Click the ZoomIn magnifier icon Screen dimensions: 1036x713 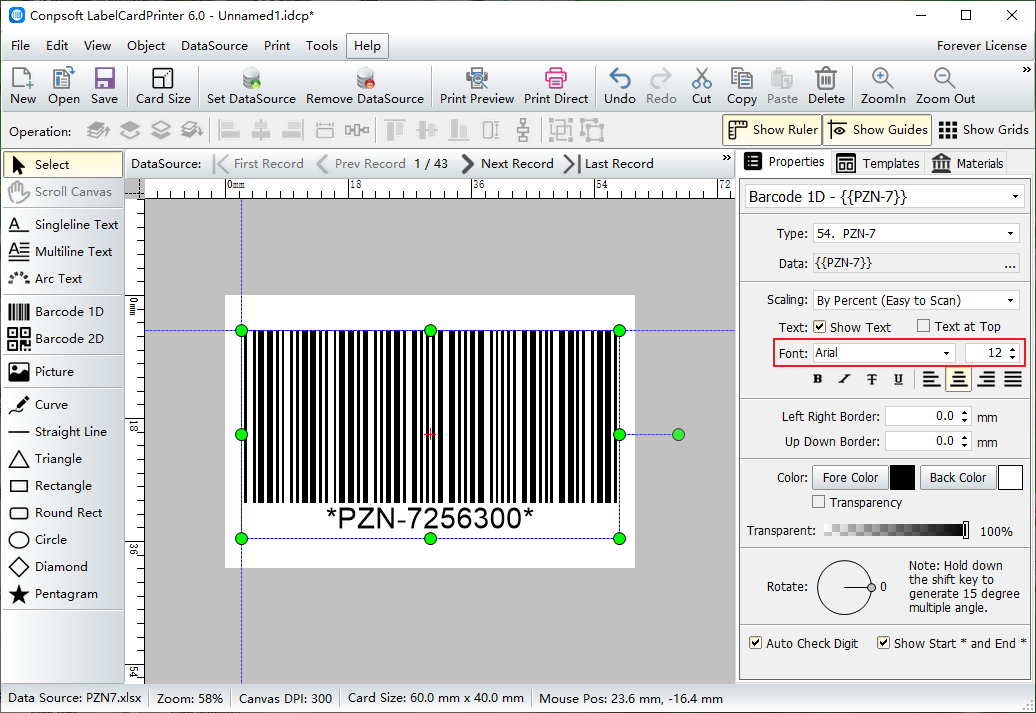click(883, 79)
